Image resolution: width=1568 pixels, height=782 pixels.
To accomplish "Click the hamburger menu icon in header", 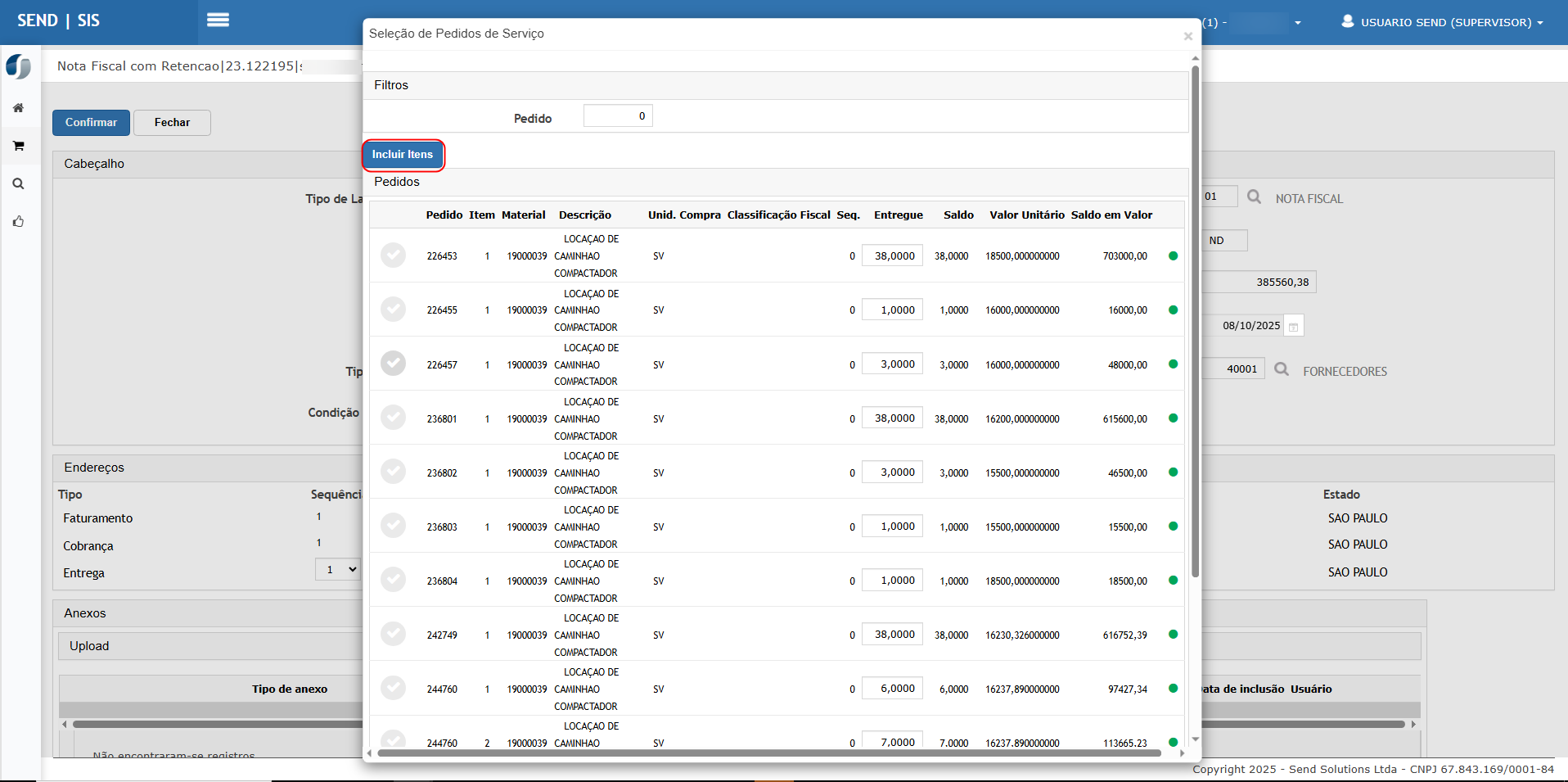I will 218,20.
